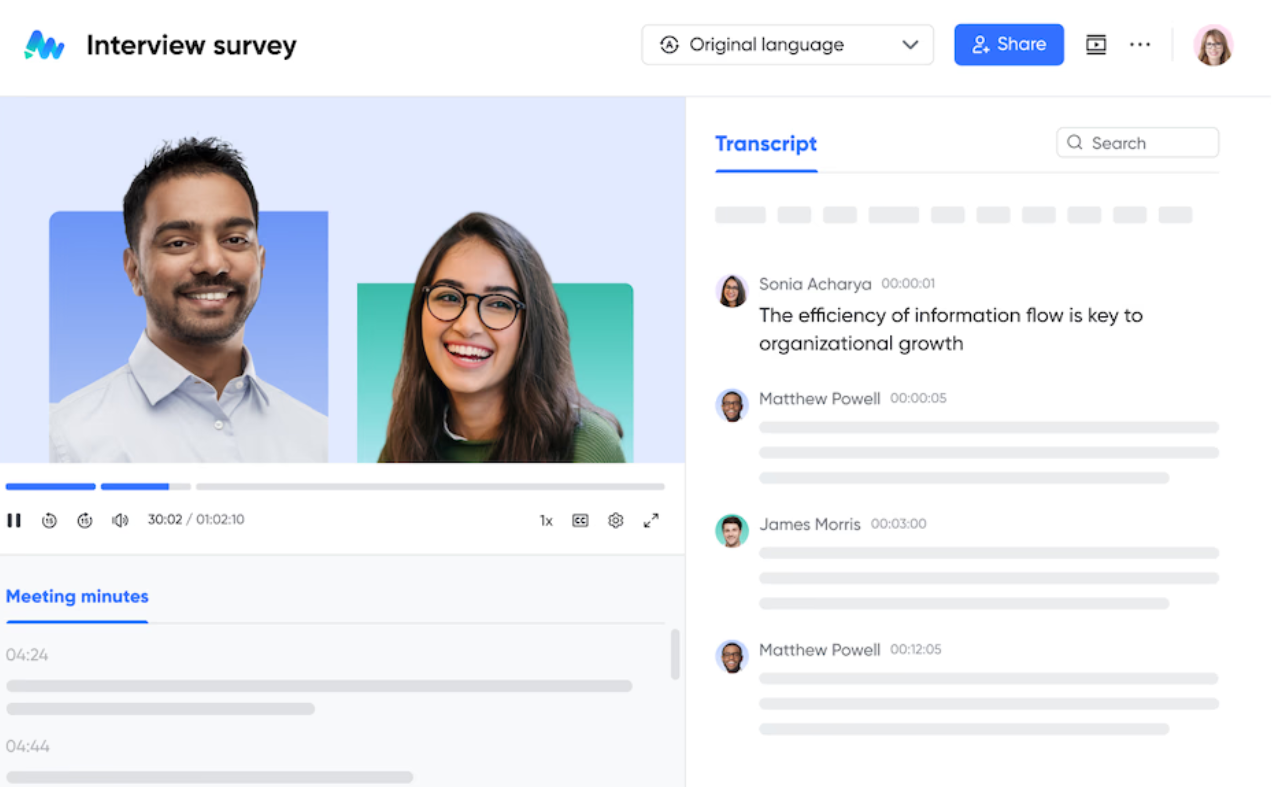The height and width of the screenshot is (787, 1279).
Task: Toggle closed captions CC button
Action: (580, 520)
